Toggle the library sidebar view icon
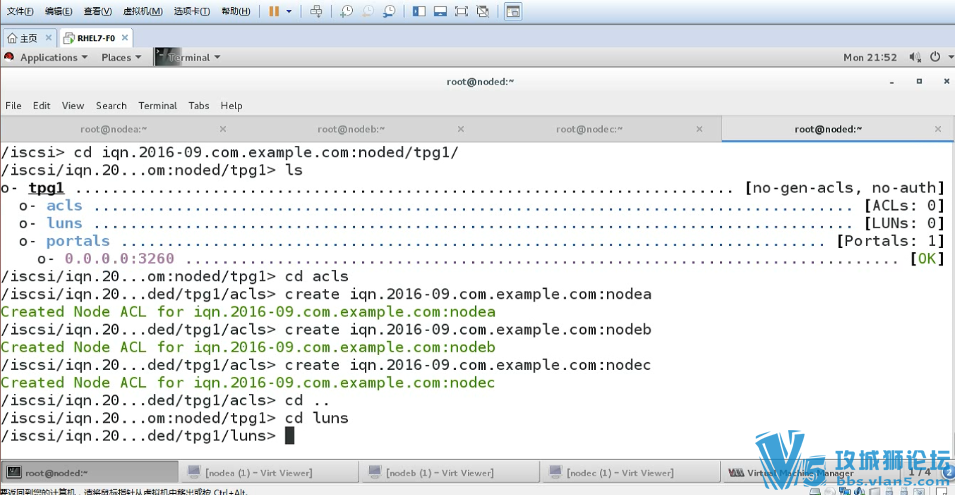The width and height of the screenshot is (955, 495). coord(419,11)
